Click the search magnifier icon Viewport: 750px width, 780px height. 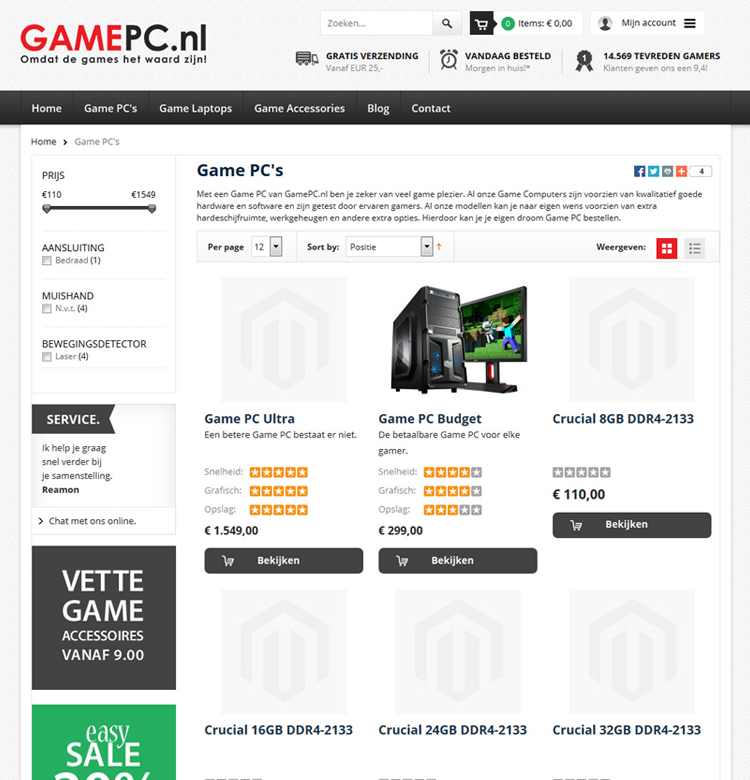tap(447, 23)
